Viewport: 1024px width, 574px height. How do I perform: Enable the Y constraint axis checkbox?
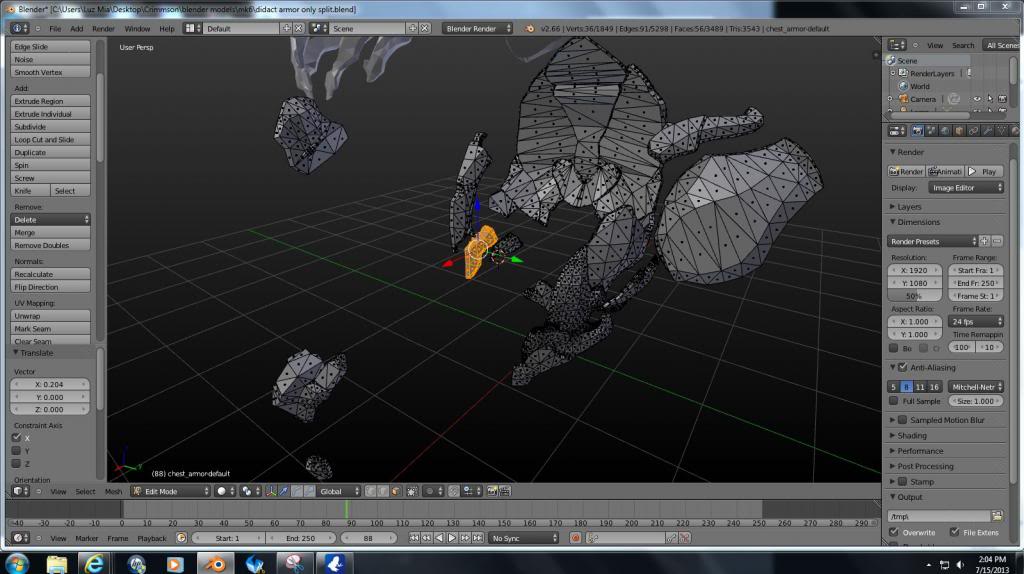tap(16, 450)
